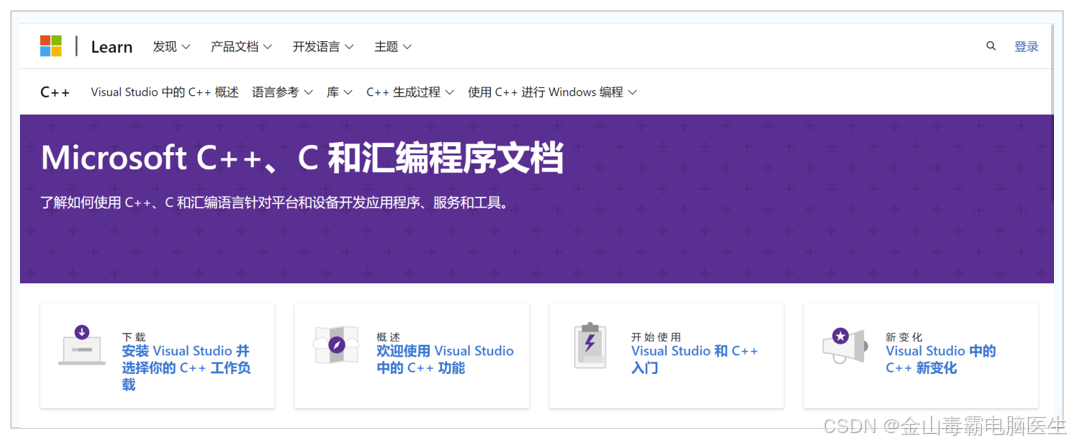
Task: Expand 使用 C++ 进行 Windows 编程 dropdown
Action: [552, 92]
